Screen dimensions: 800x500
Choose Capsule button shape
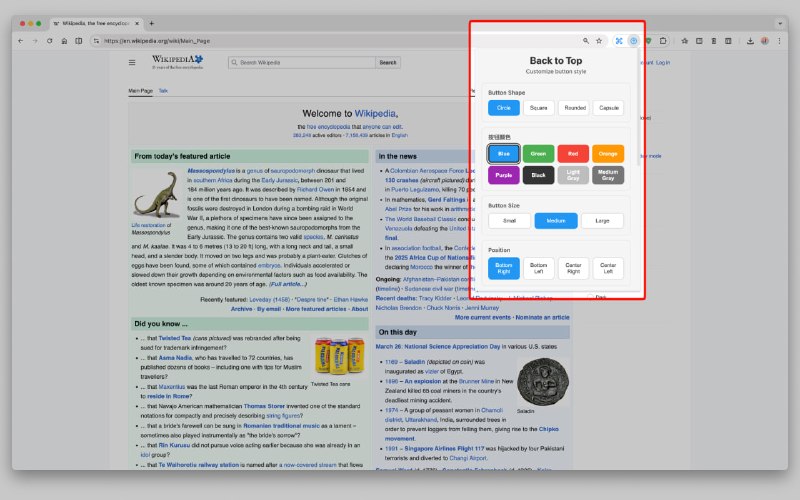[609, 108]
